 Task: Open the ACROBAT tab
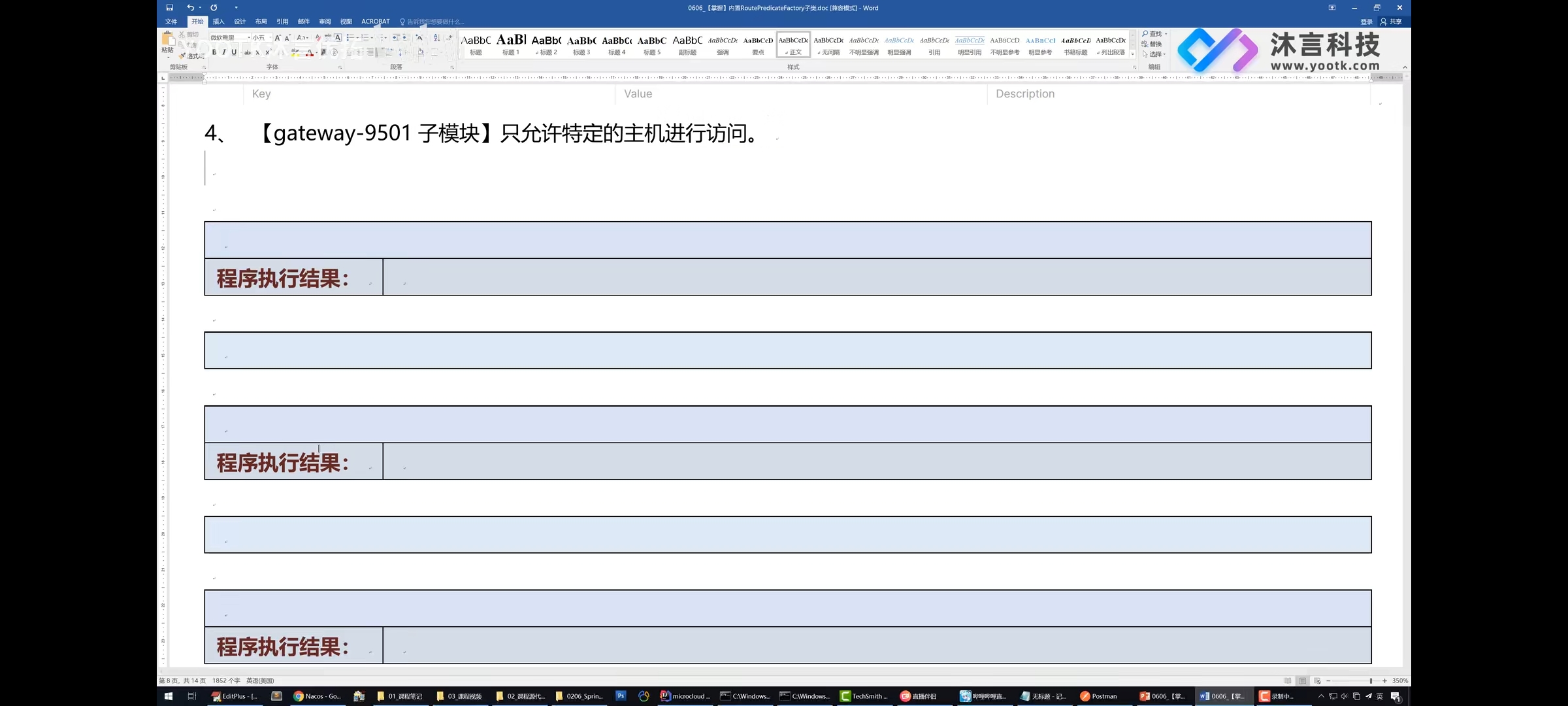pyautogui.click(x=376, y=22)
